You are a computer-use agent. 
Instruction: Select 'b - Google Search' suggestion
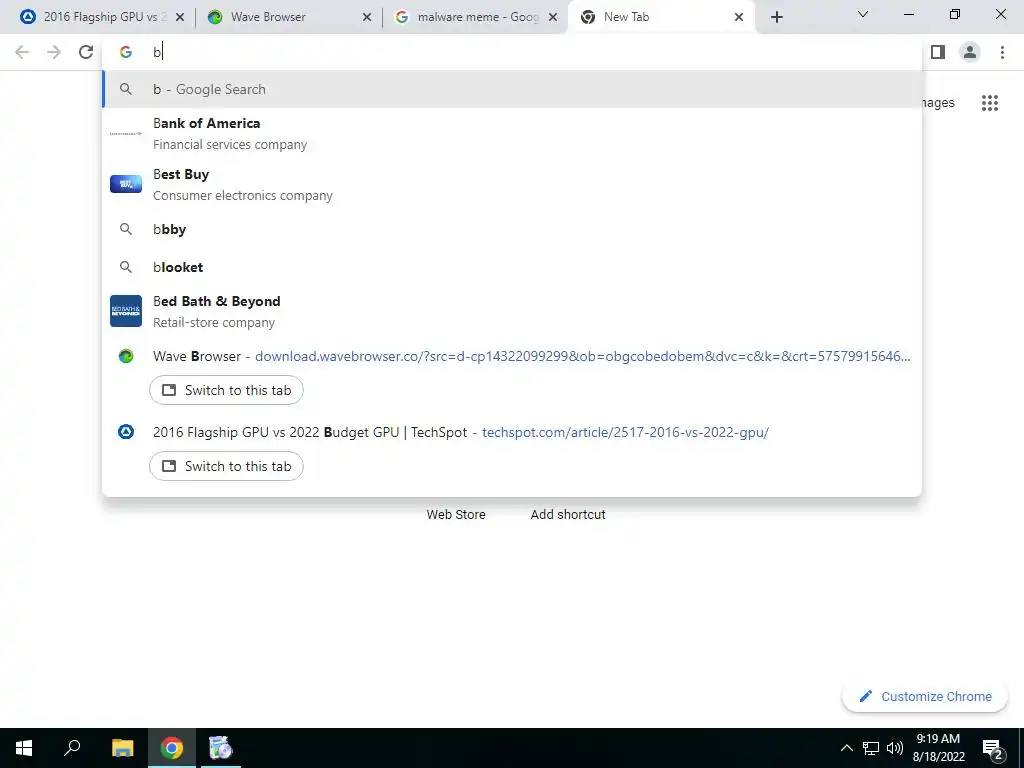click(512, 89)
